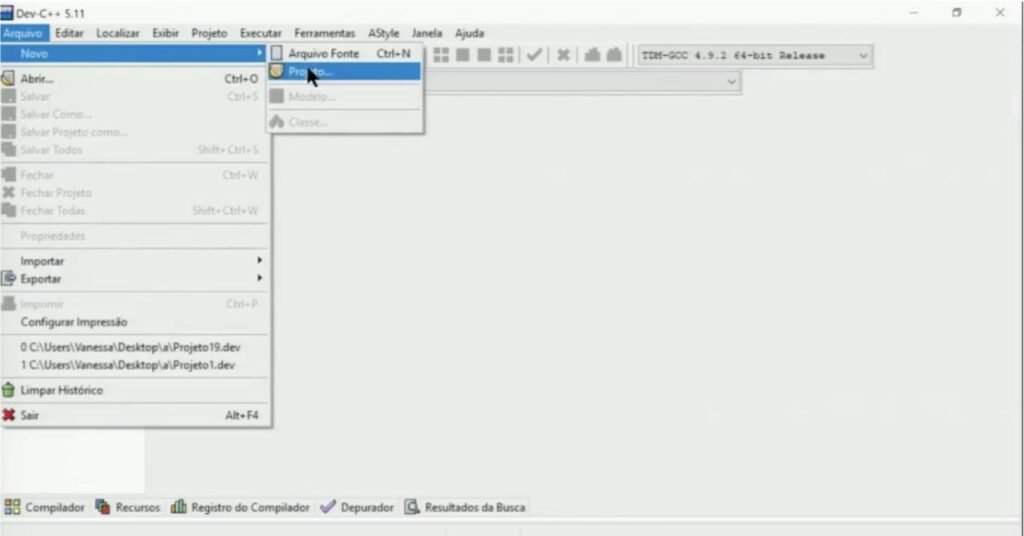This screenshot has width=1024, height=536.
Task: Click the Run icon in the toolbar
Action: point(462,55)
